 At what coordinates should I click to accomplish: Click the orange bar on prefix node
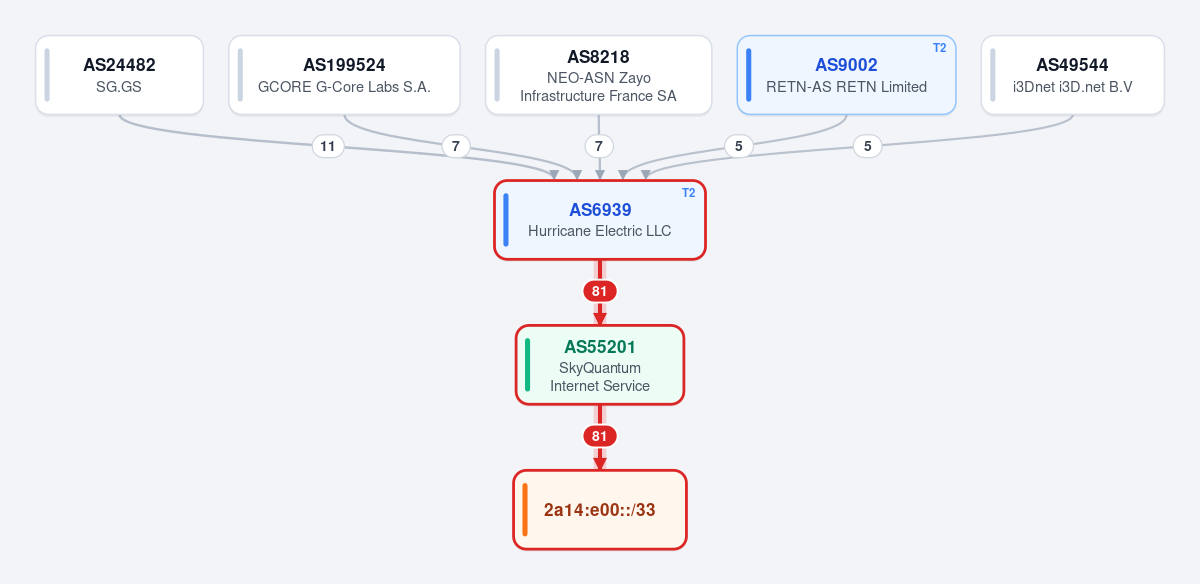[x=525, y=510]
